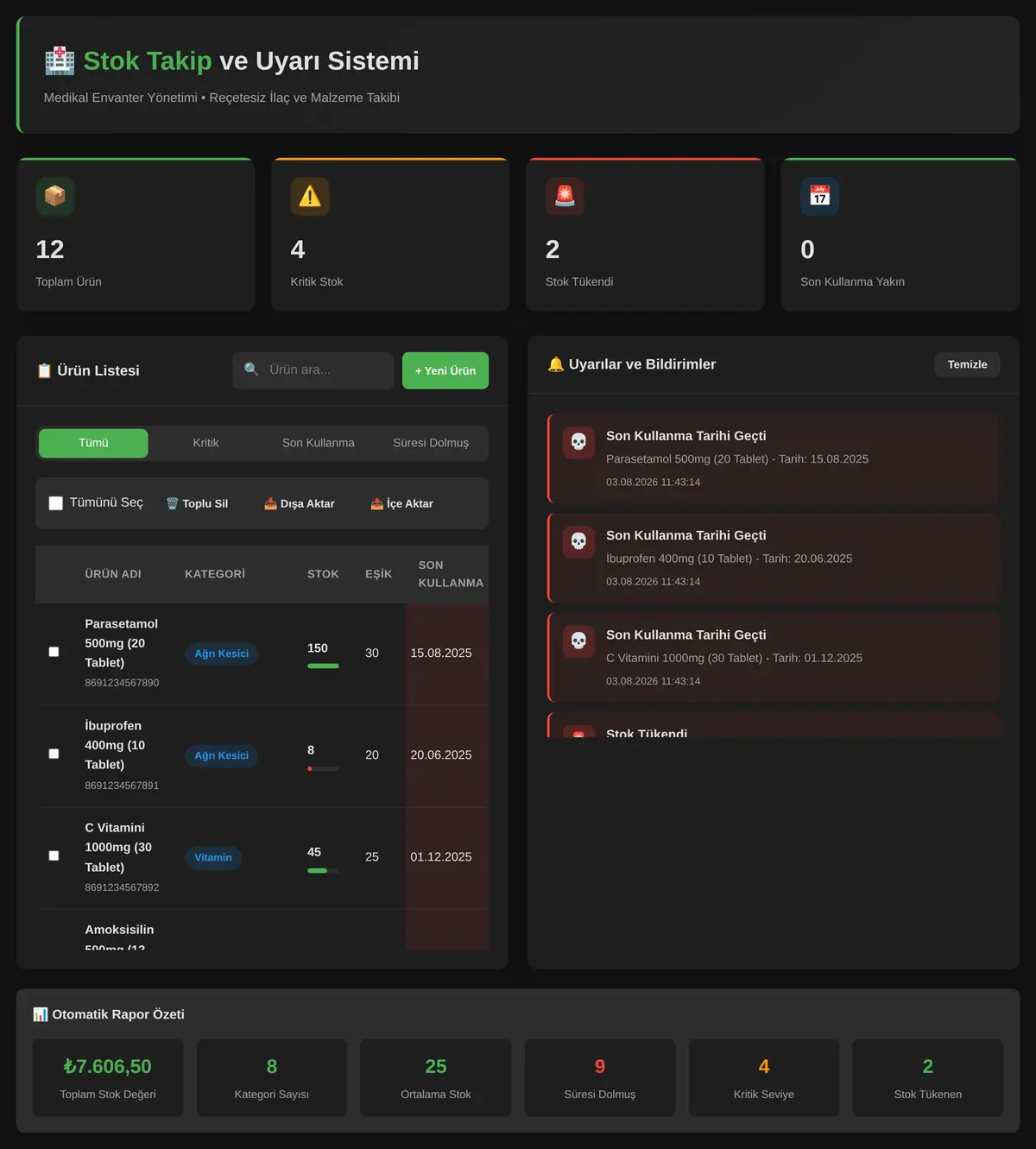Add a product with Yeni Ürün button
Image resolution: width=1036 pixels, height=1149 pixels.
pos(445,370)
